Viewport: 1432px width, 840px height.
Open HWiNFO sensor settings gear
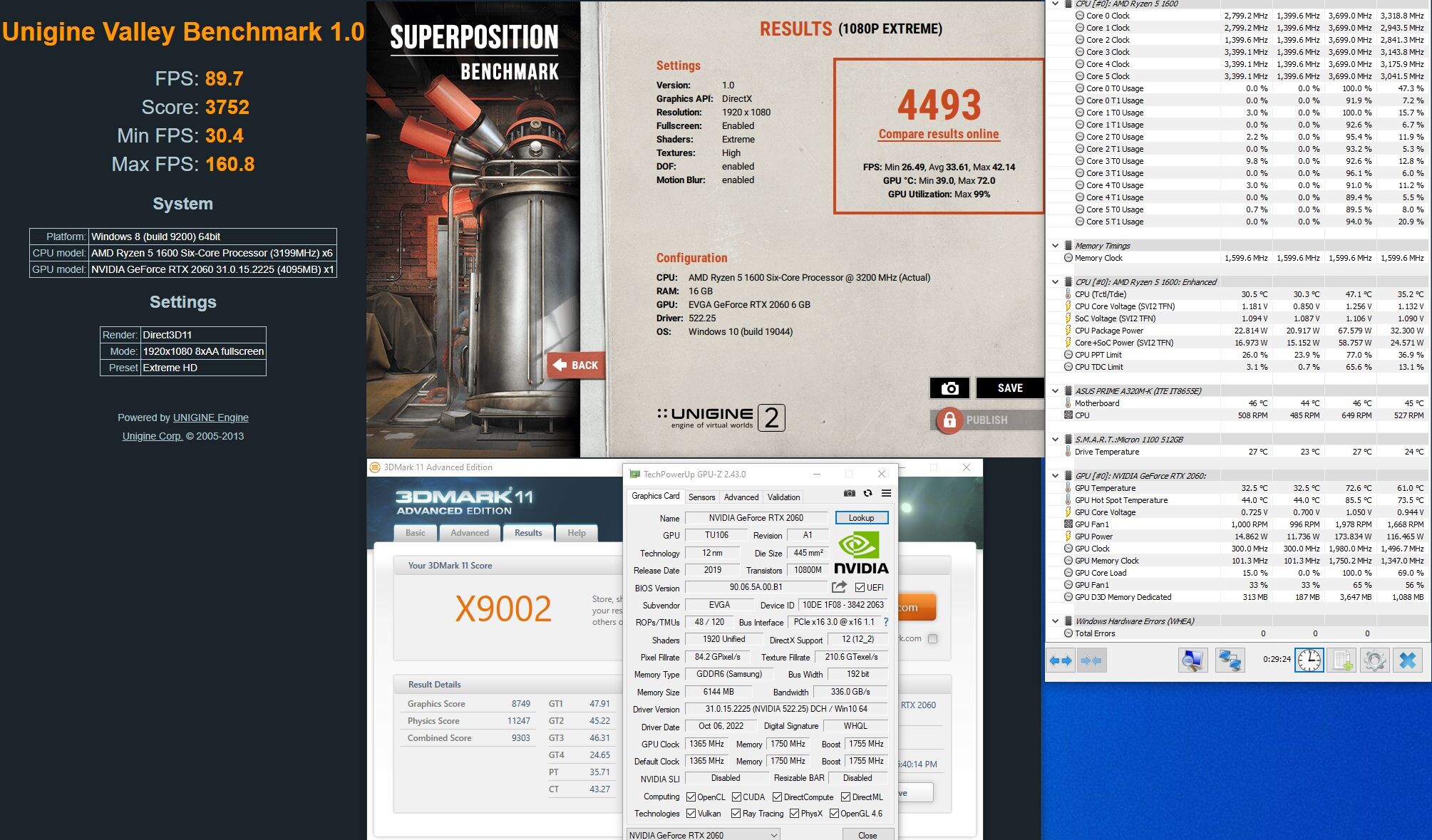tap(1375, 660)
